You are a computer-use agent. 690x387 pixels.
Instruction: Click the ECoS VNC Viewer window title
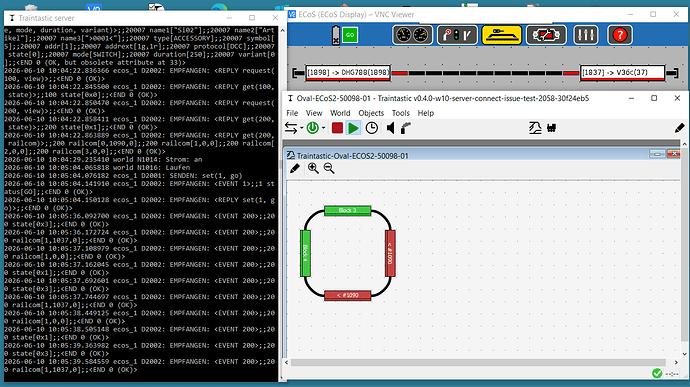[x=356, y=15]
